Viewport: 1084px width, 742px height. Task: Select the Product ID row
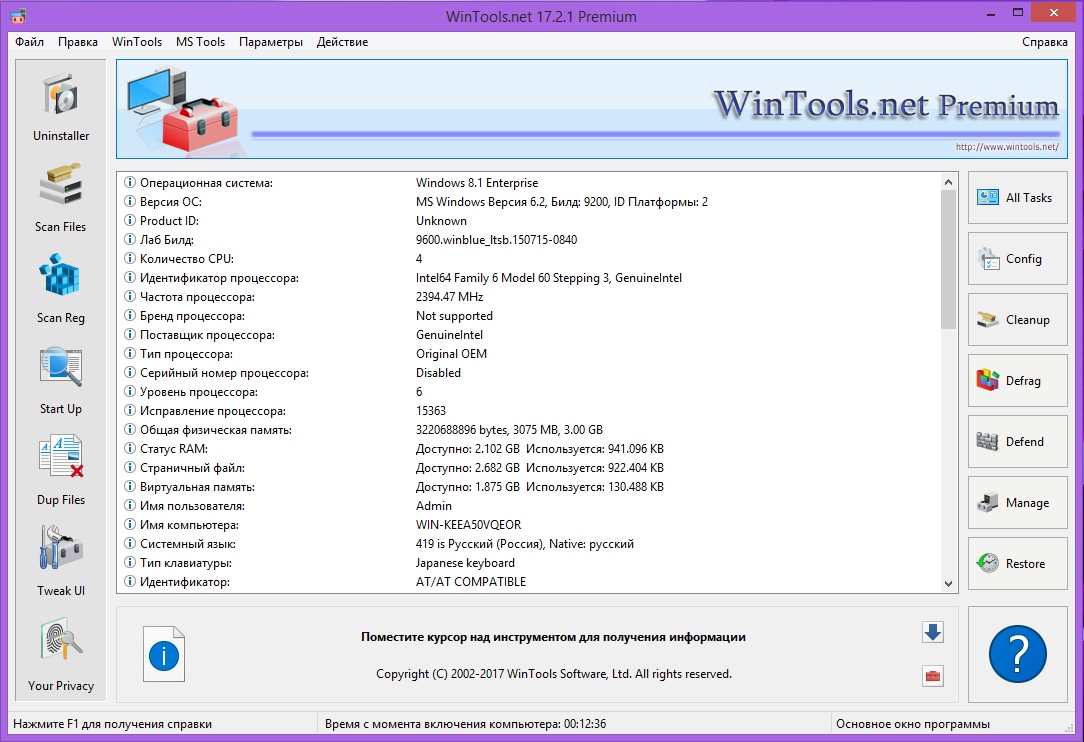point(529,221)
